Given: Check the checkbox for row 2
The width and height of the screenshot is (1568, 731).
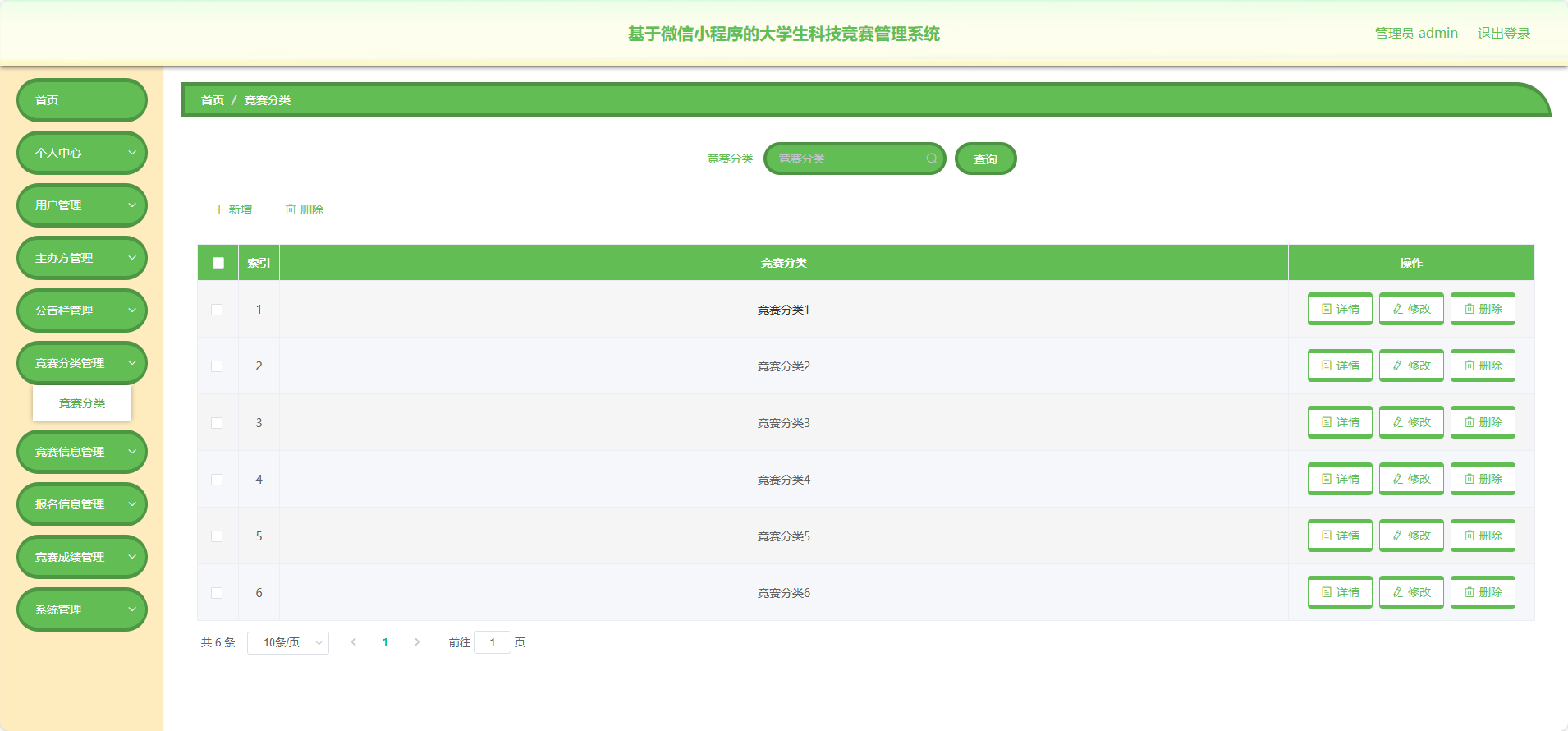Looking at the screenshot, I should point(217,366).
